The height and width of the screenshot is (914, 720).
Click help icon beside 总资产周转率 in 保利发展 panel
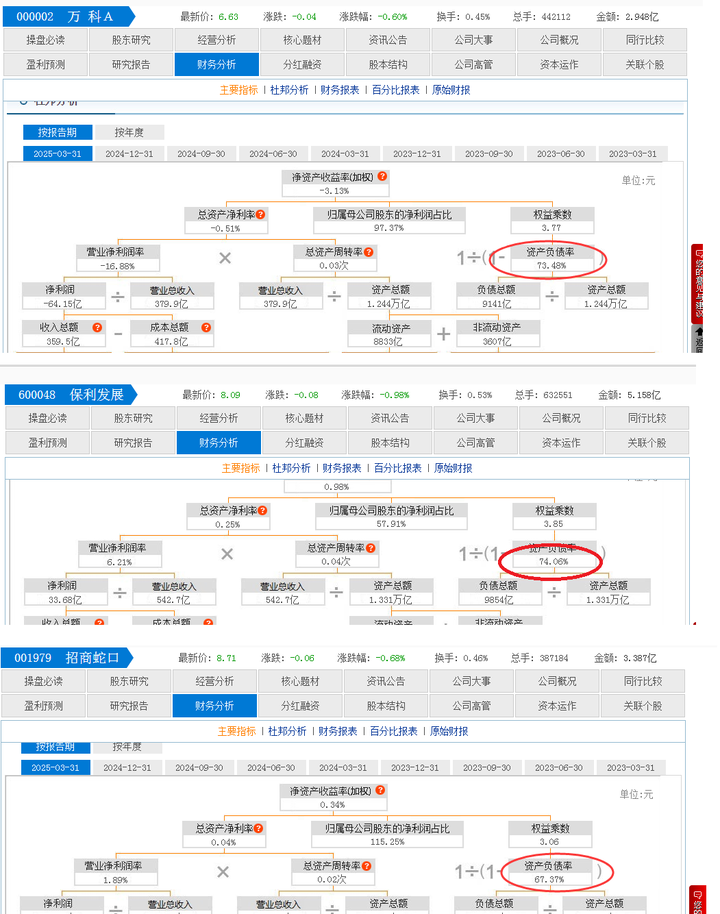coord(371,548)
